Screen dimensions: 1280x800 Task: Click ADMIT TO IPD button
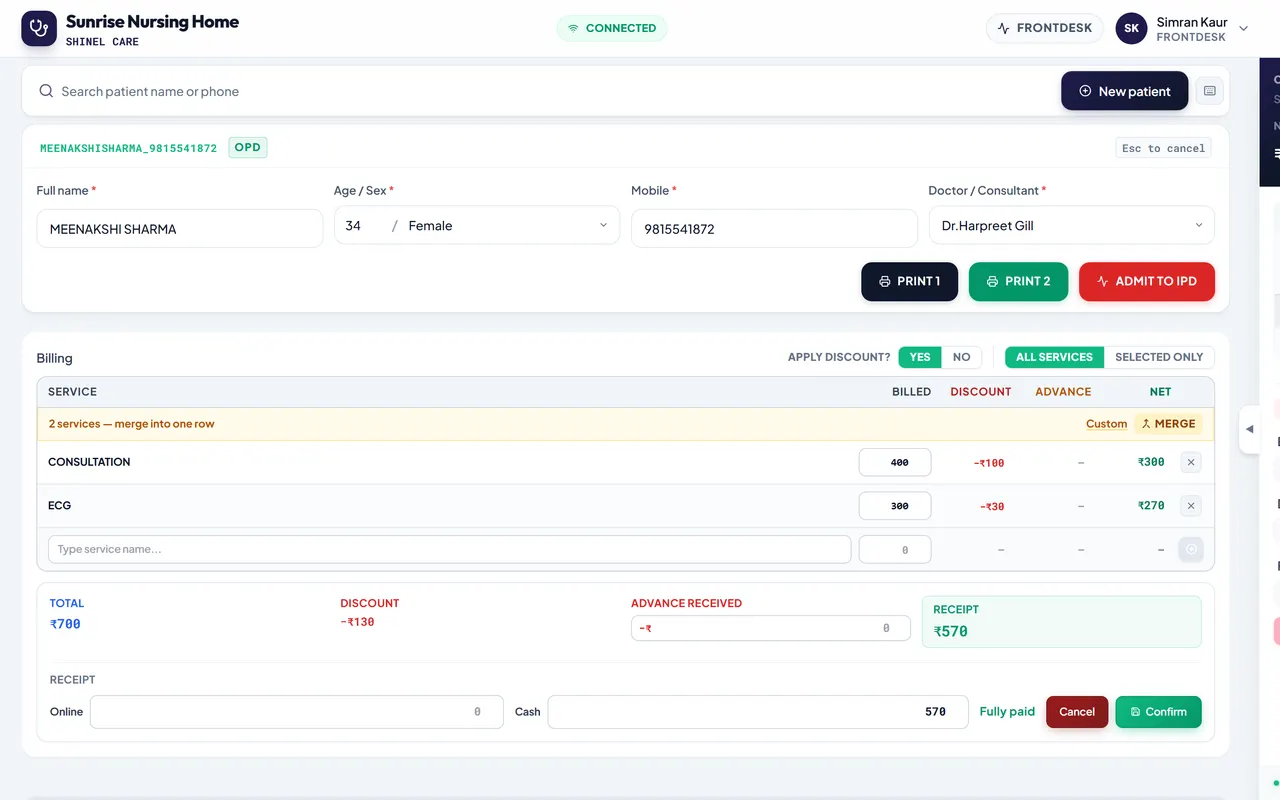[x=1147, y=282]
